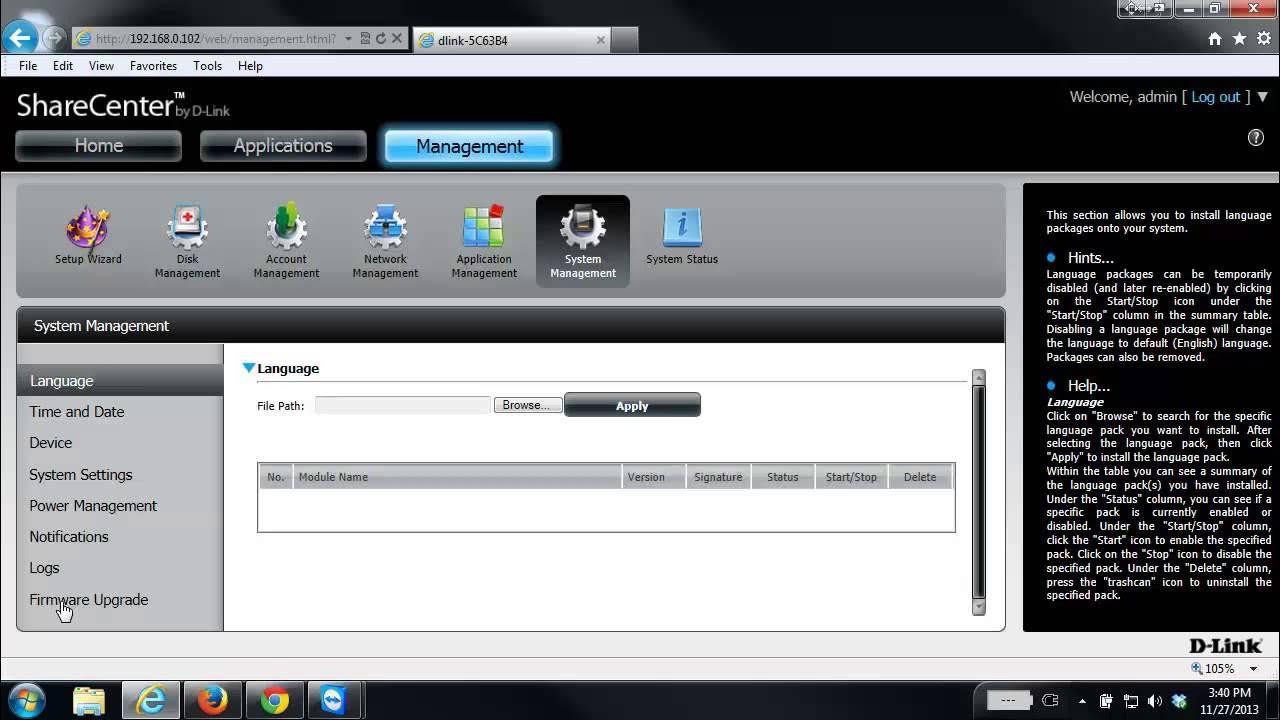Open Network Management icon

coord(385,242)
